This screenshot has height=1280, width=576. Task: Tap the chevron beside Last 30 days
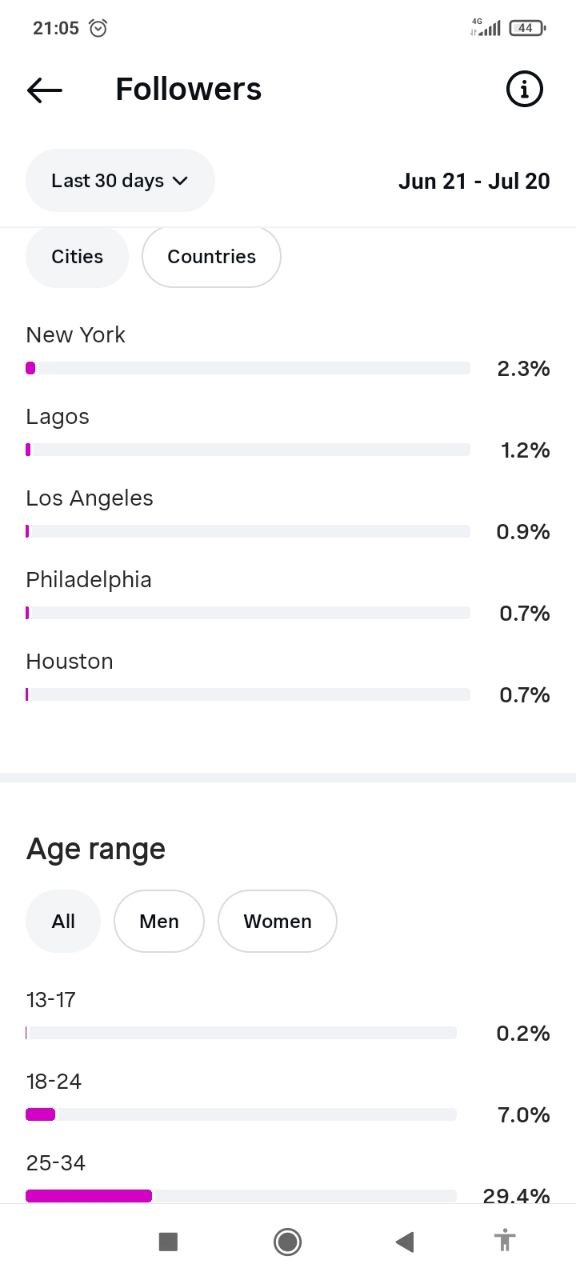click(x=180, y=181)
